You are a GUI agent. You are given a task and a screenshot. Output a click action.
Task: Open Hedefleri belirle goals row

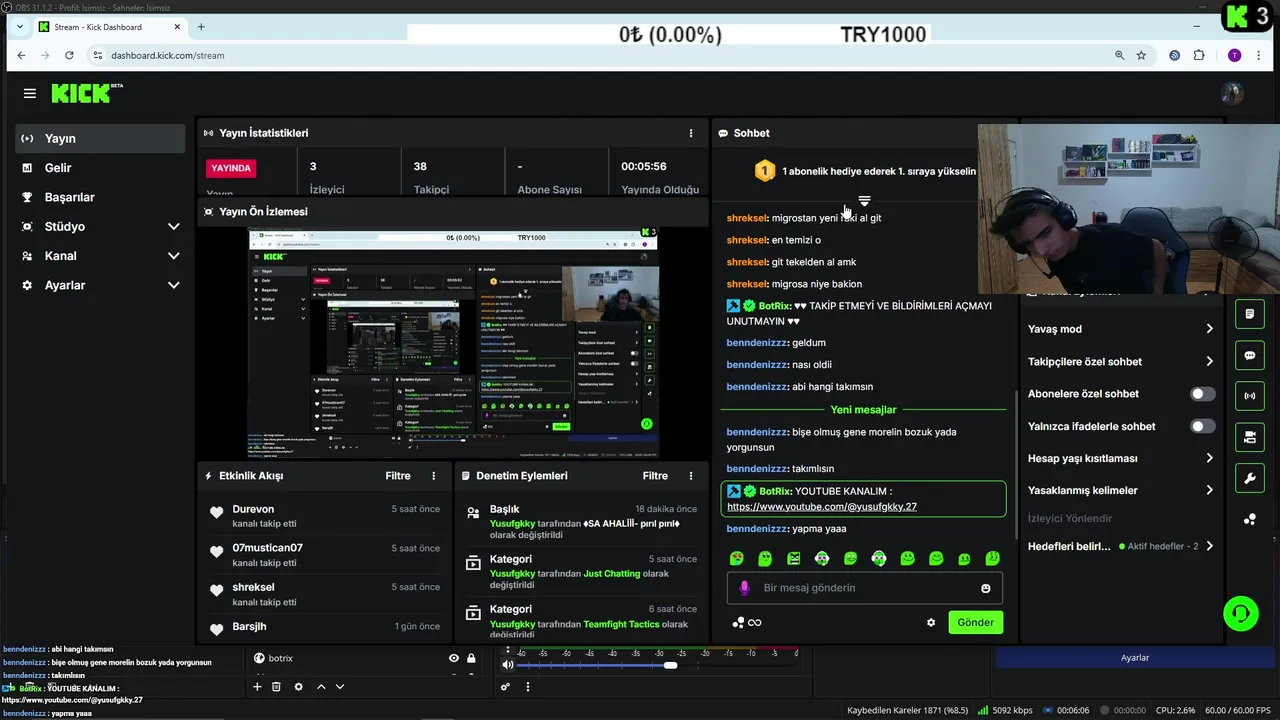point(1120,546)
